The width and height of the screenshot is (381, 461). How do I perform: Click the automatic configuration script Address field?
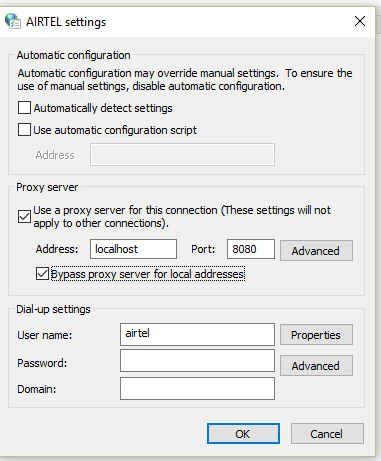coord(182,154)
